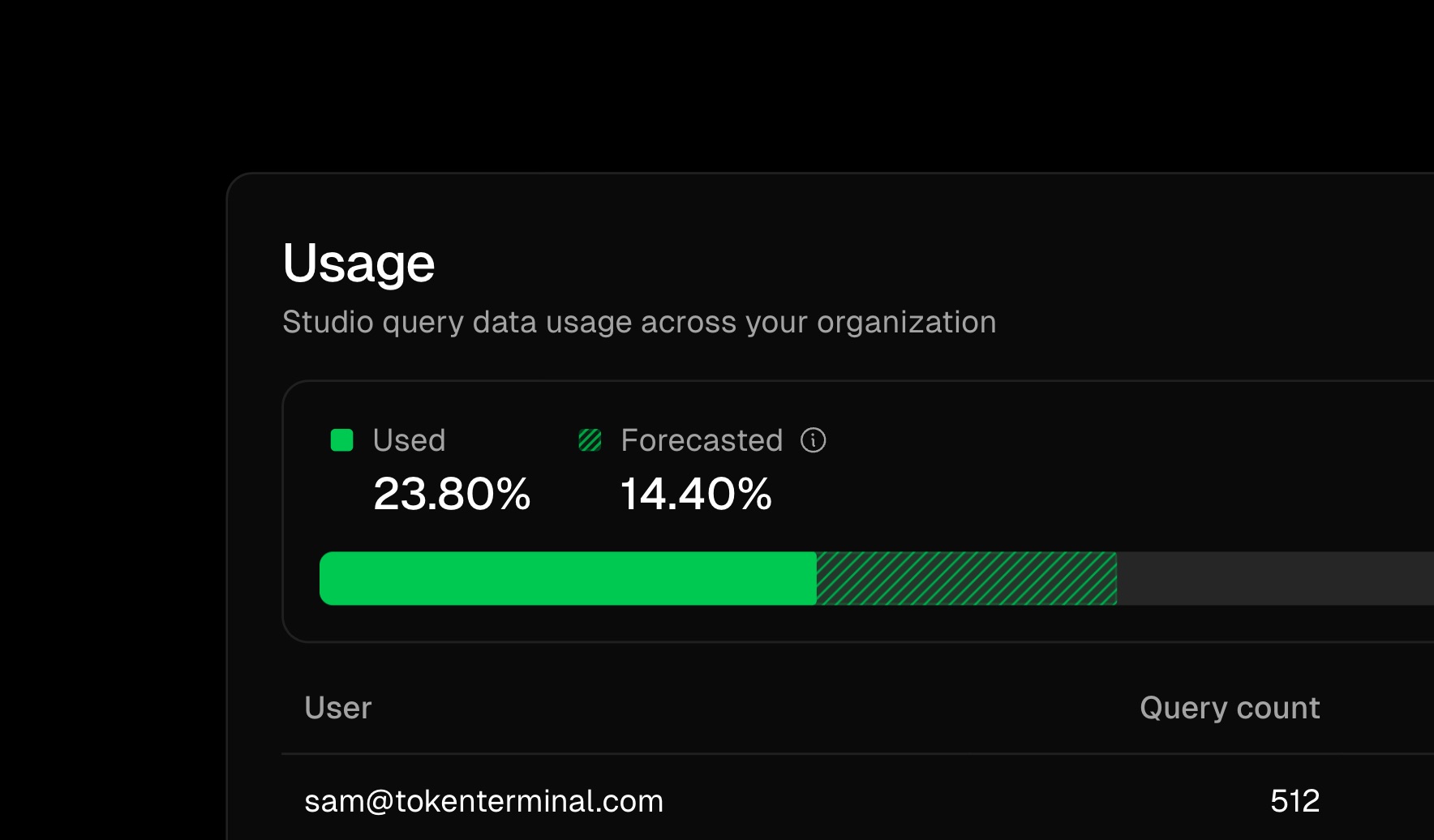Click the Used legend label

pos(409,440)
